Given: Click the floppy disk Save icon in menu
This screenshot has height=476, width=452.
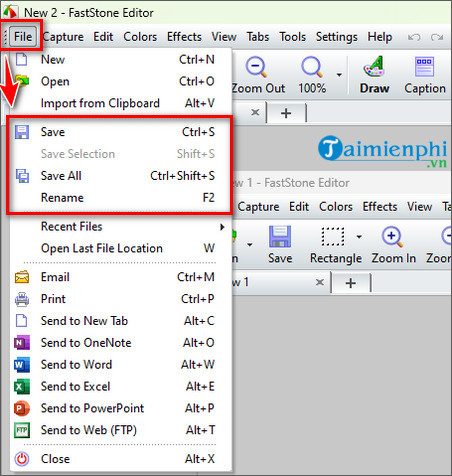Looking at the screenshot, I should click(x=22, y=132).
